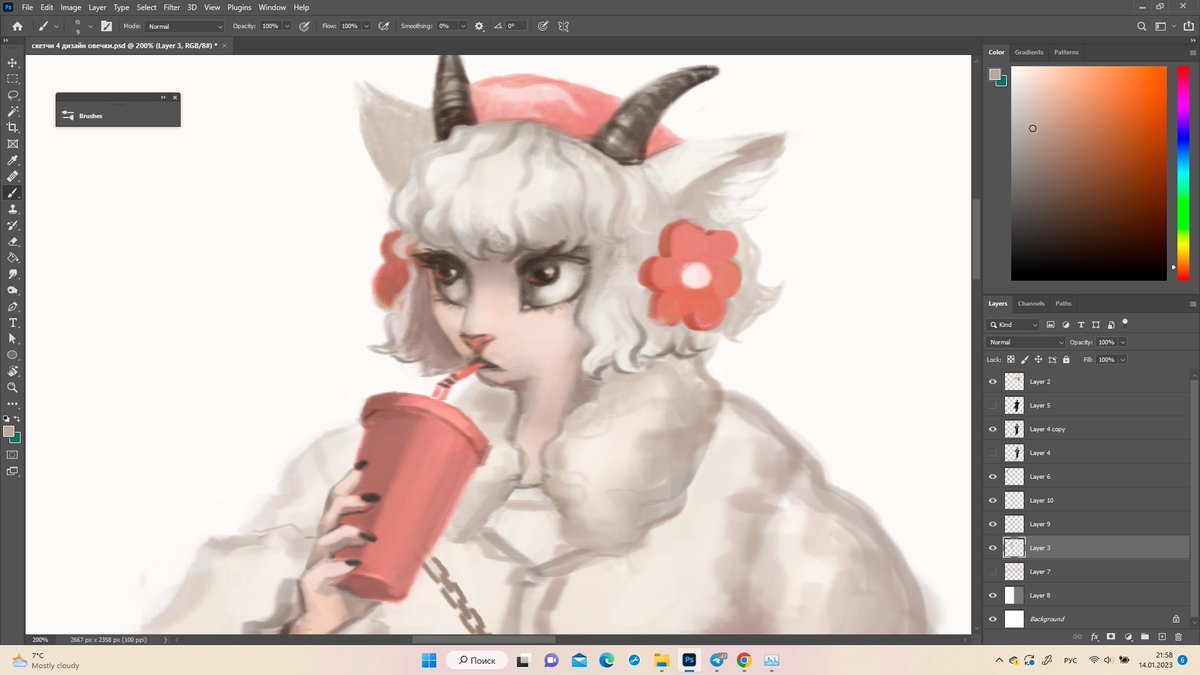Hide Layer 6 visibility eye
This screenshot has height=675, width=1200.
[993, 476]
